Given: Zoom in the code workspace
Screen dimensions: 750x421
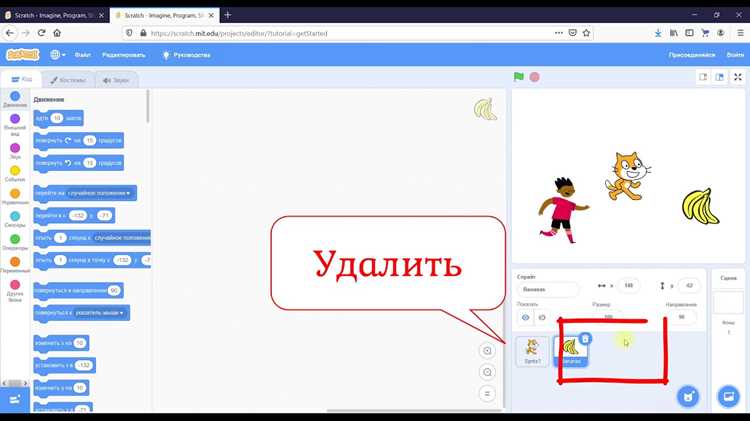Looking at the screenshot, I should coord(487,351).
